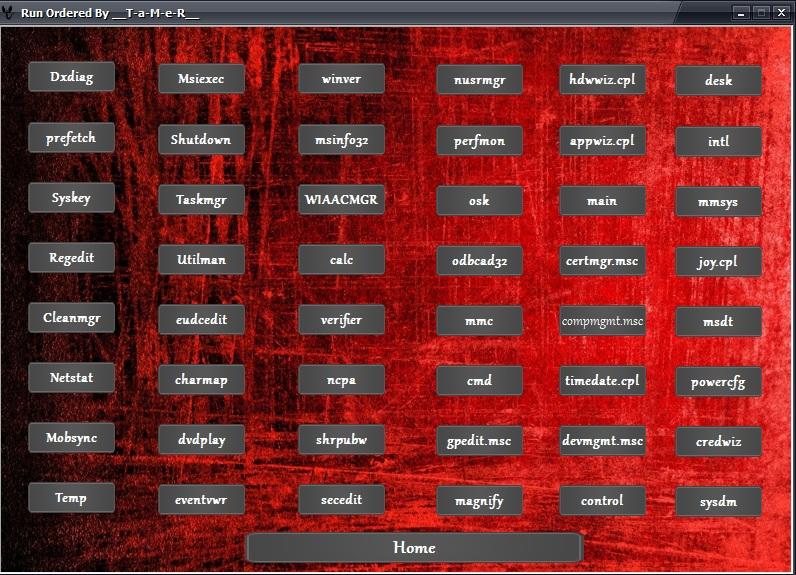Click the credwiz button
Image resolution: width=796 pixels, height=575 pixels.
pos(719,442)
